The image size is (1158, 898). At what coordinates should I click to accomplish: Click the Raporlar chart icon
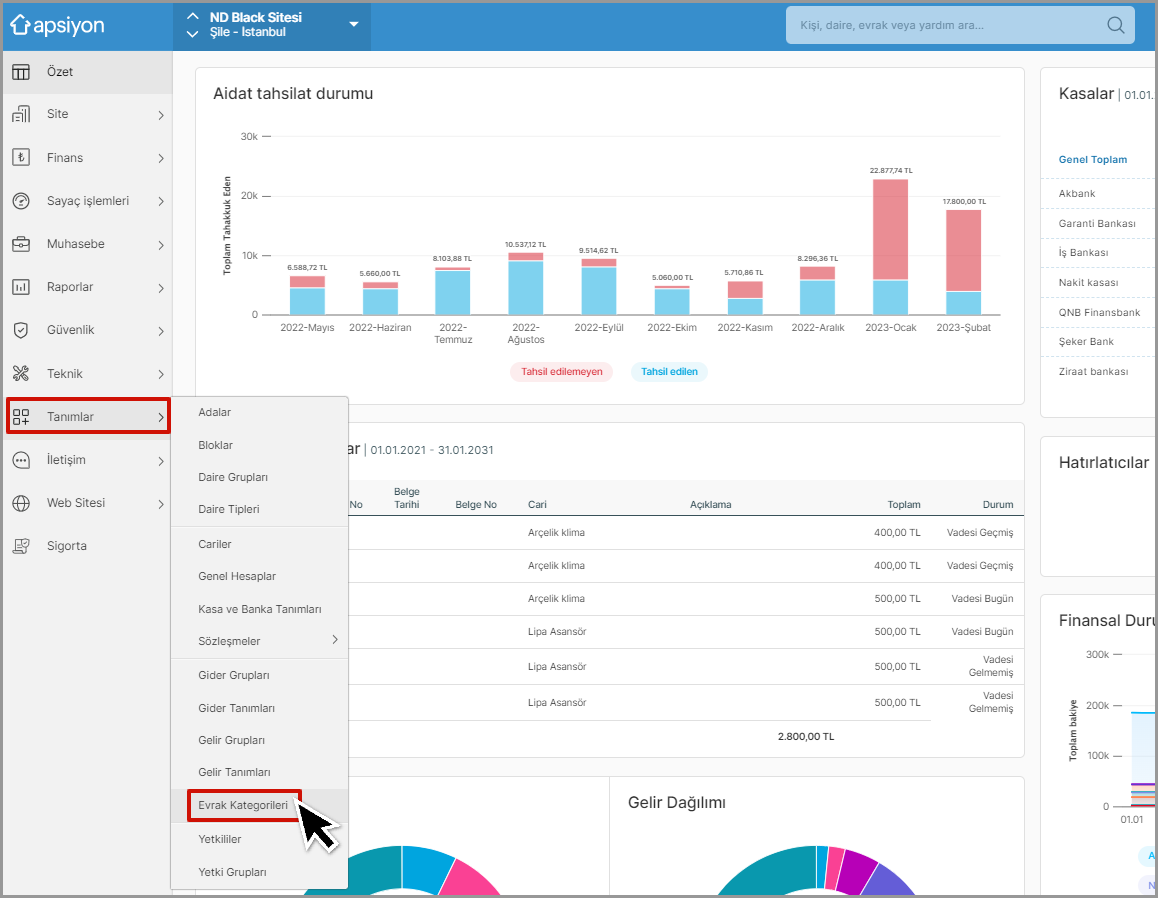(x=21, y=287)
